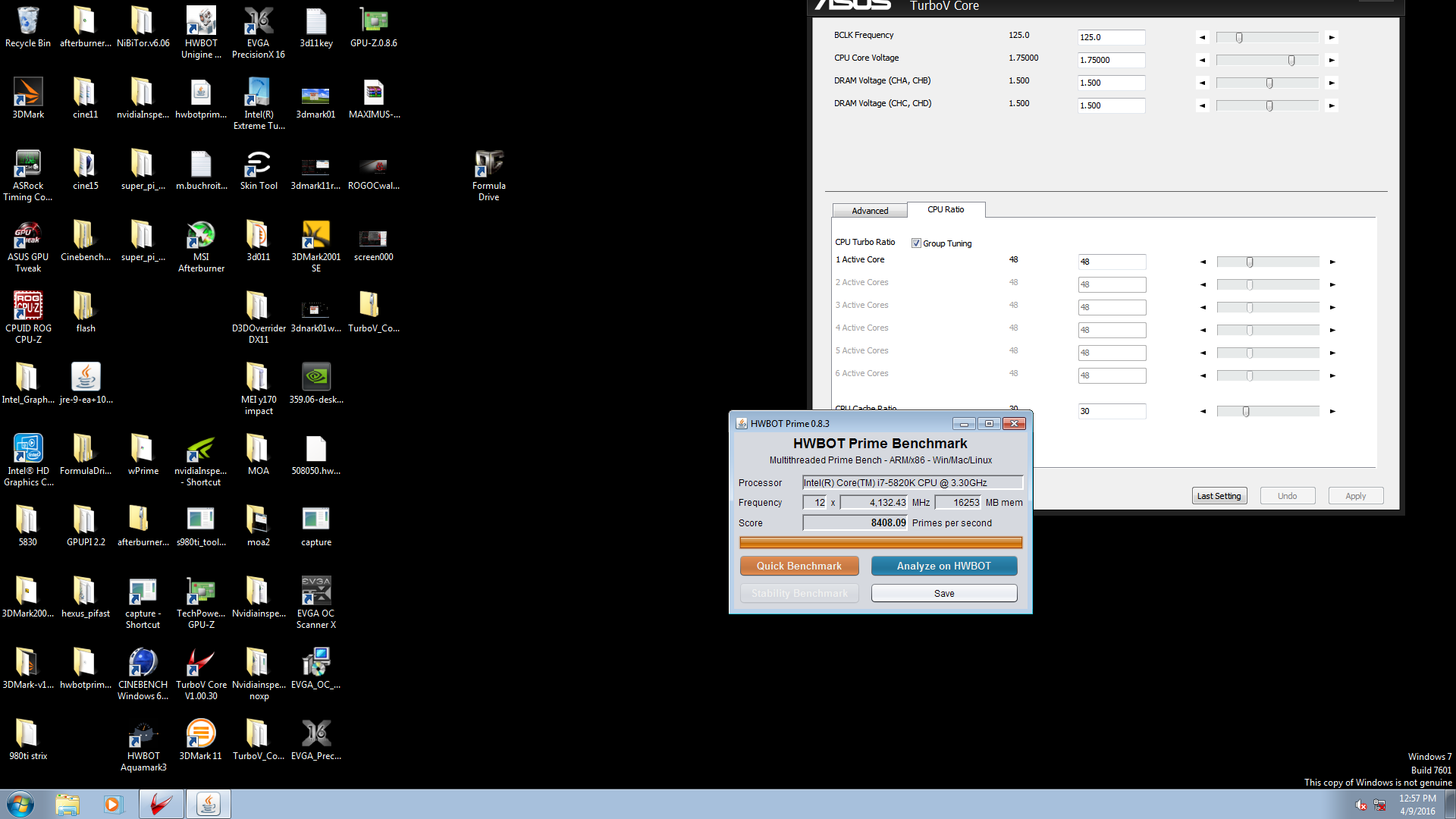Click the 1 Active Core ratio input field
1456x819 pixels.
click(1112, 262)
